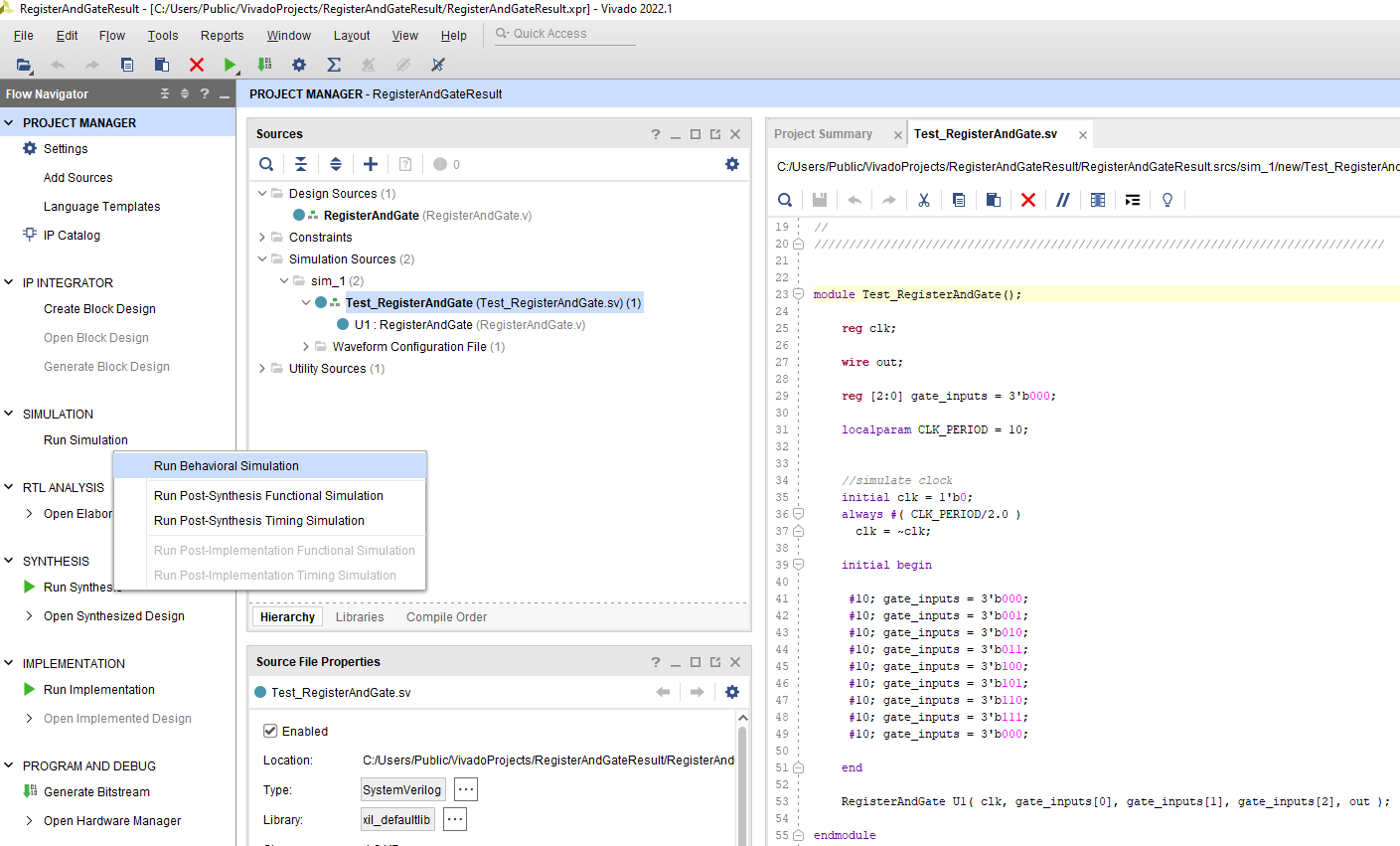Open the Tools menu
1400x846 pixels.
point(163,35)
